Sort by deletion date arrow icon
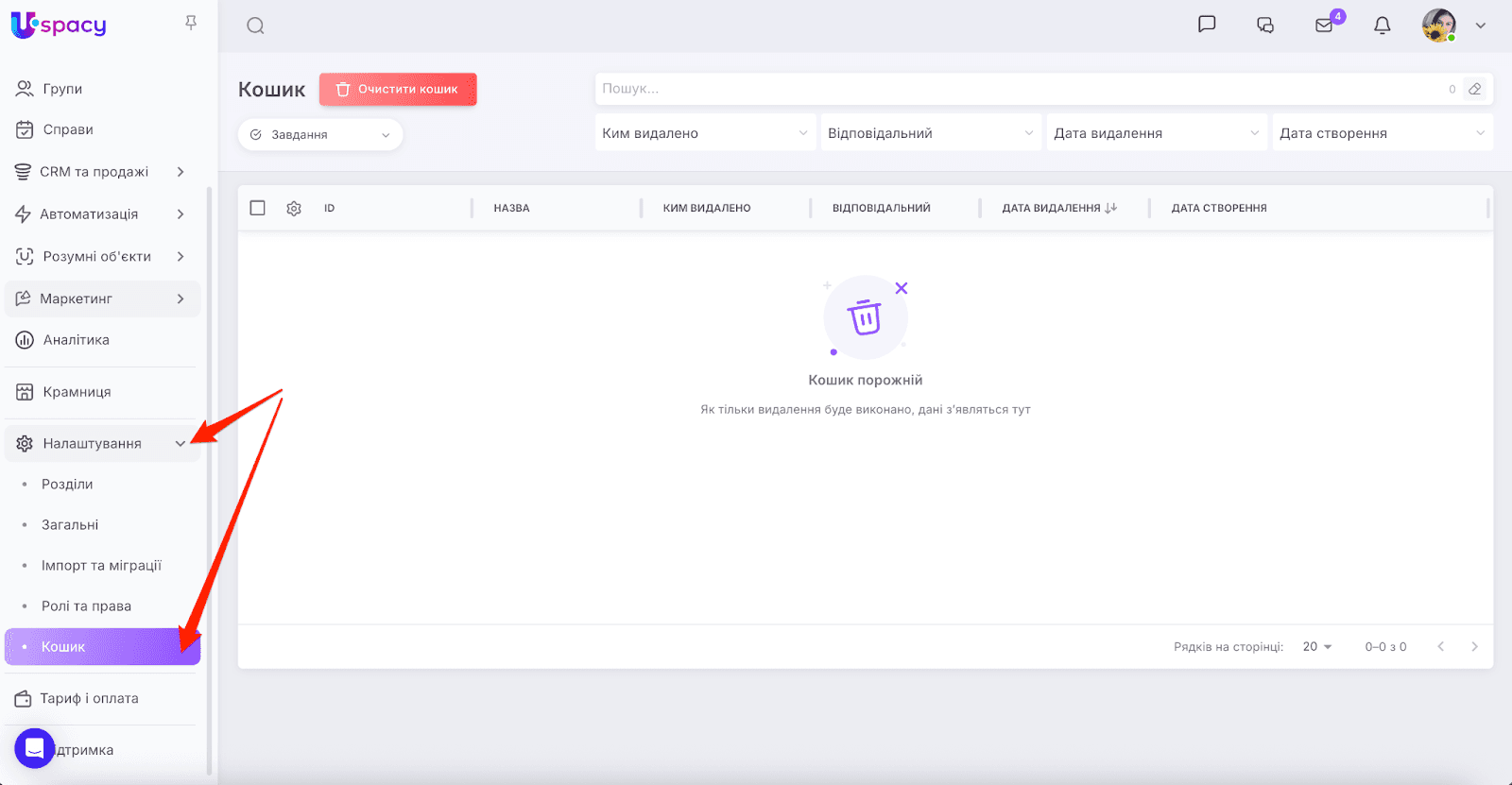This screenshot has height=785, width=1512. tap(1111, 208)
